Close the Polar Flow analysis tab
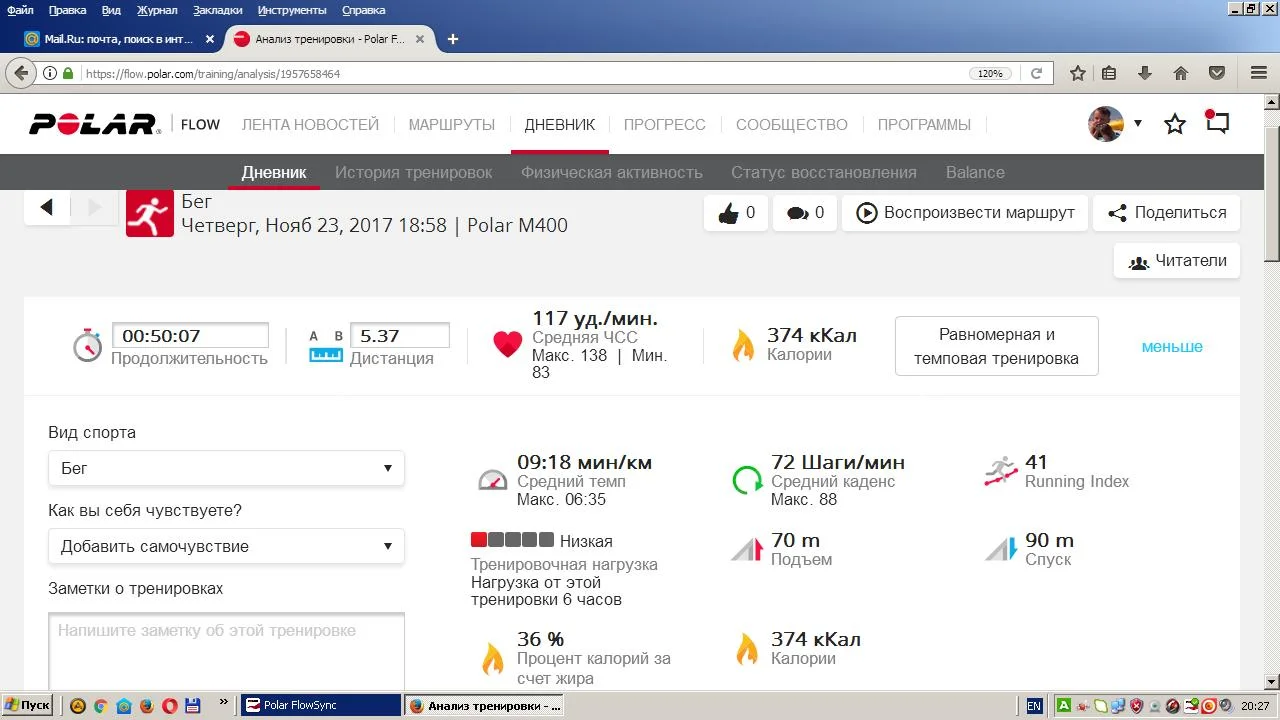 pyautogui.click(x=420, y=39)
